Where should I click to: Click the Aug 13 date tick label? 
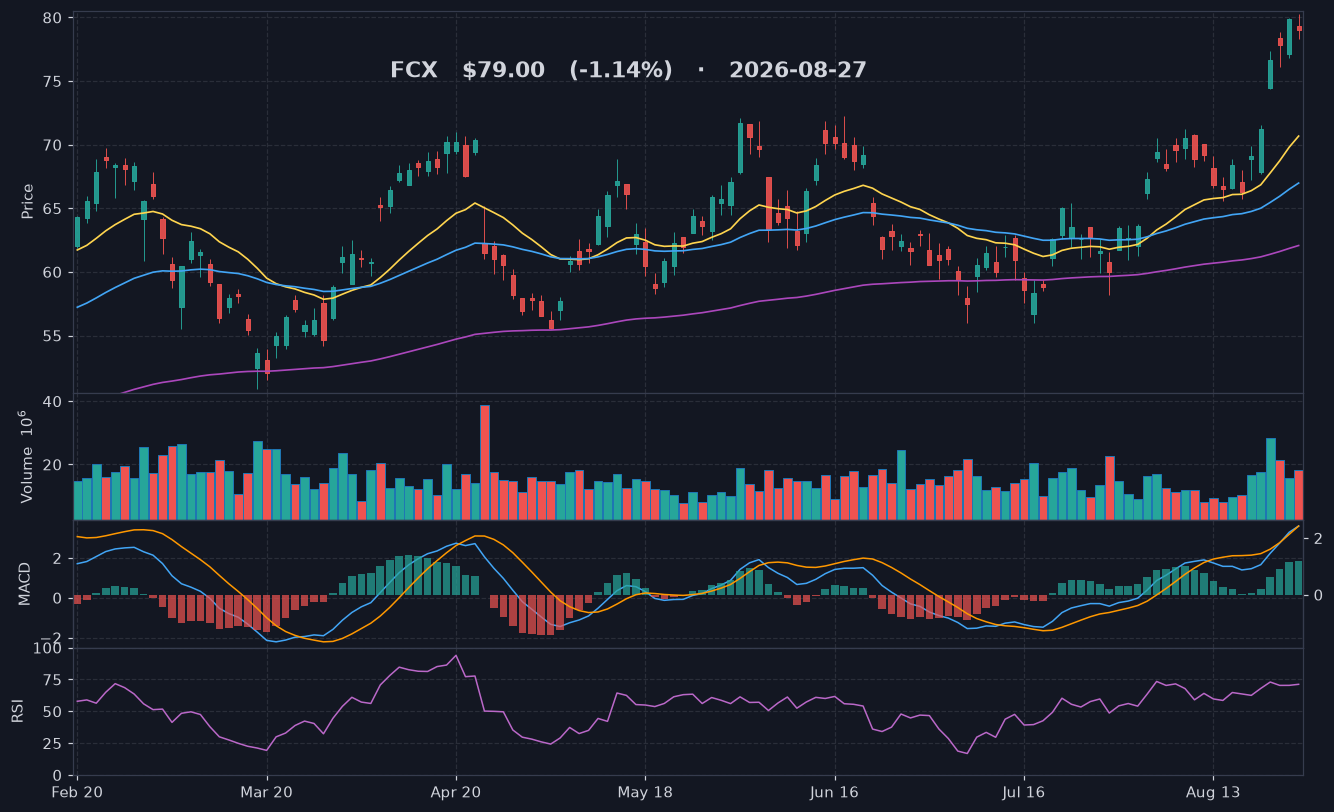coord(1213,792)
